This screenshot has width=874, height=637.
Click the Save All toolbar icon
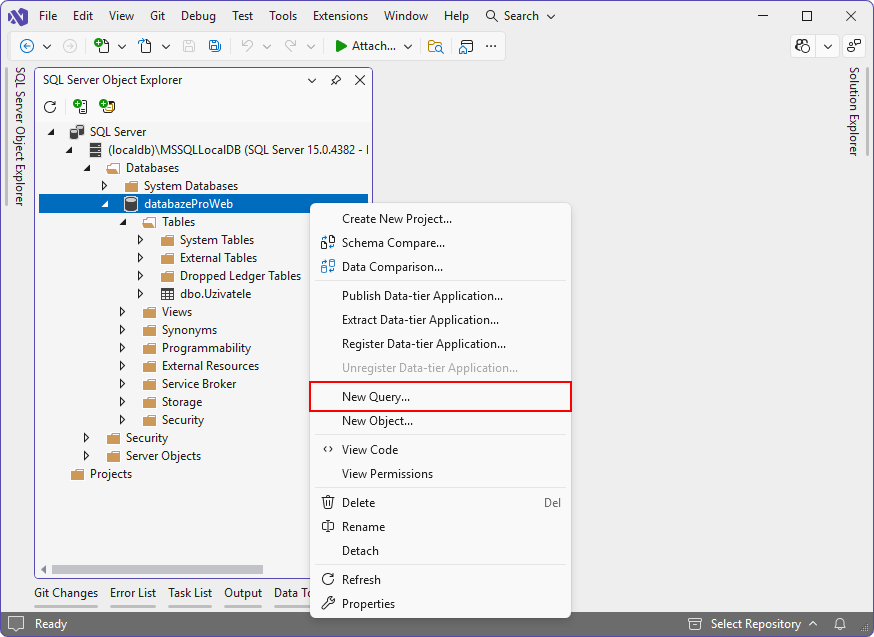(213, 45)
